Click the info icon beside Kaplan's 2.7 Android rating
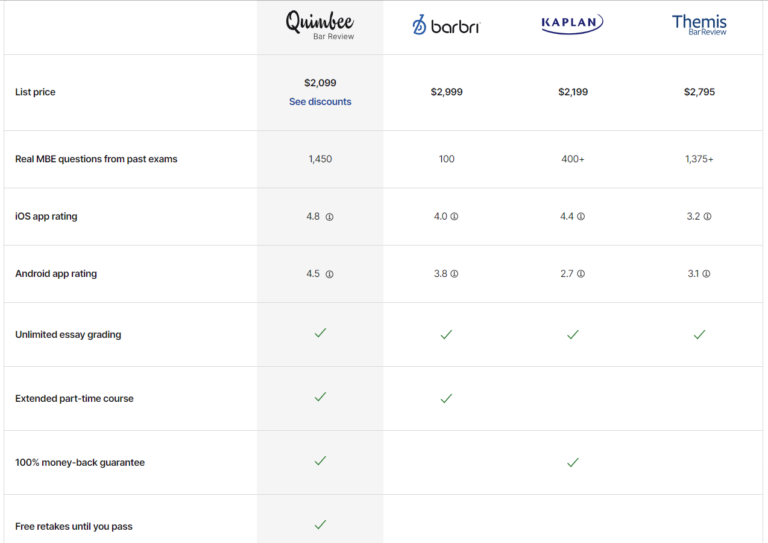This screenshot has height=543, width=768. click(581, 273)
